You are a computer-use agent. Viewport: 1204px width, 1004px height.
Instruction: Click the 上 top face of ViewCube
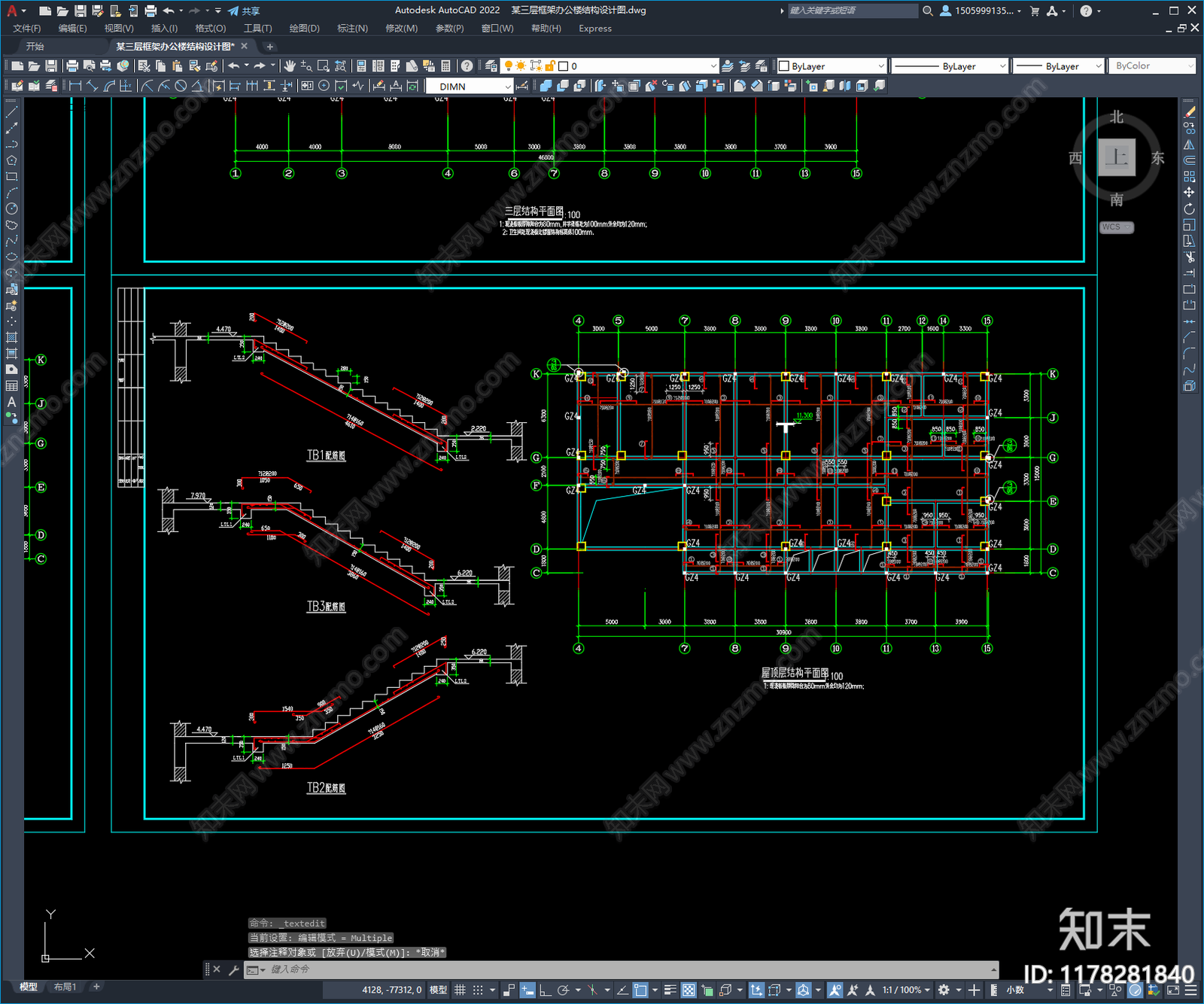coord(1117,157)
